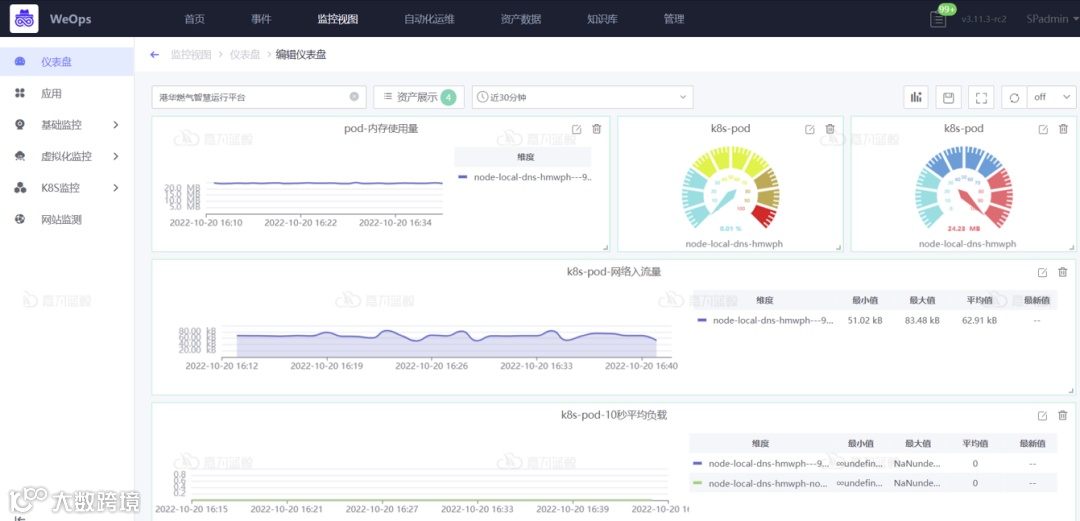The width and height of the screenshot is (1080, 521).
Task: Toggle node-local-dns-hmwph series in 网络入流量 legend
Action: click(765, 320)
